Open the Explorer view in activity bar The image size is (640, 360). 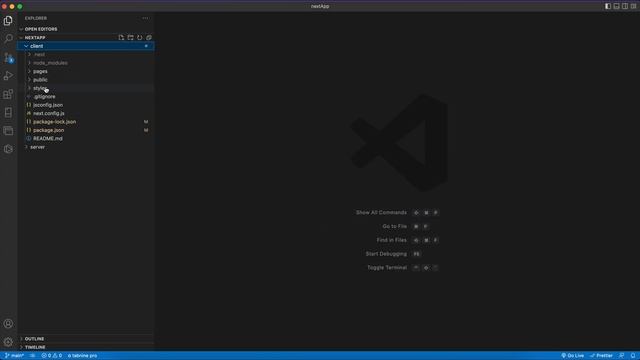point(8,20)
